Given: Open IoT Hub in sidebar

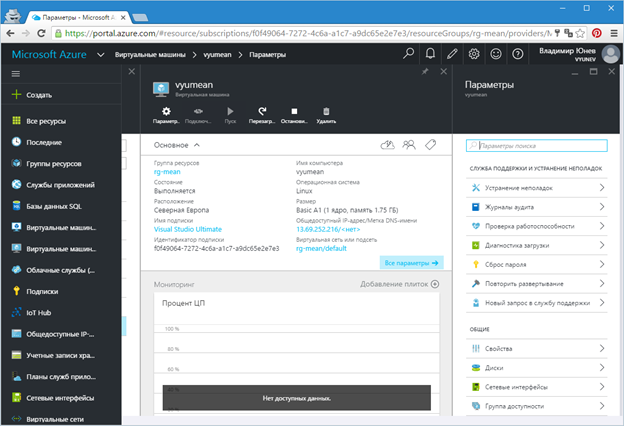Looking at the screenshot, I should (61, 313).
